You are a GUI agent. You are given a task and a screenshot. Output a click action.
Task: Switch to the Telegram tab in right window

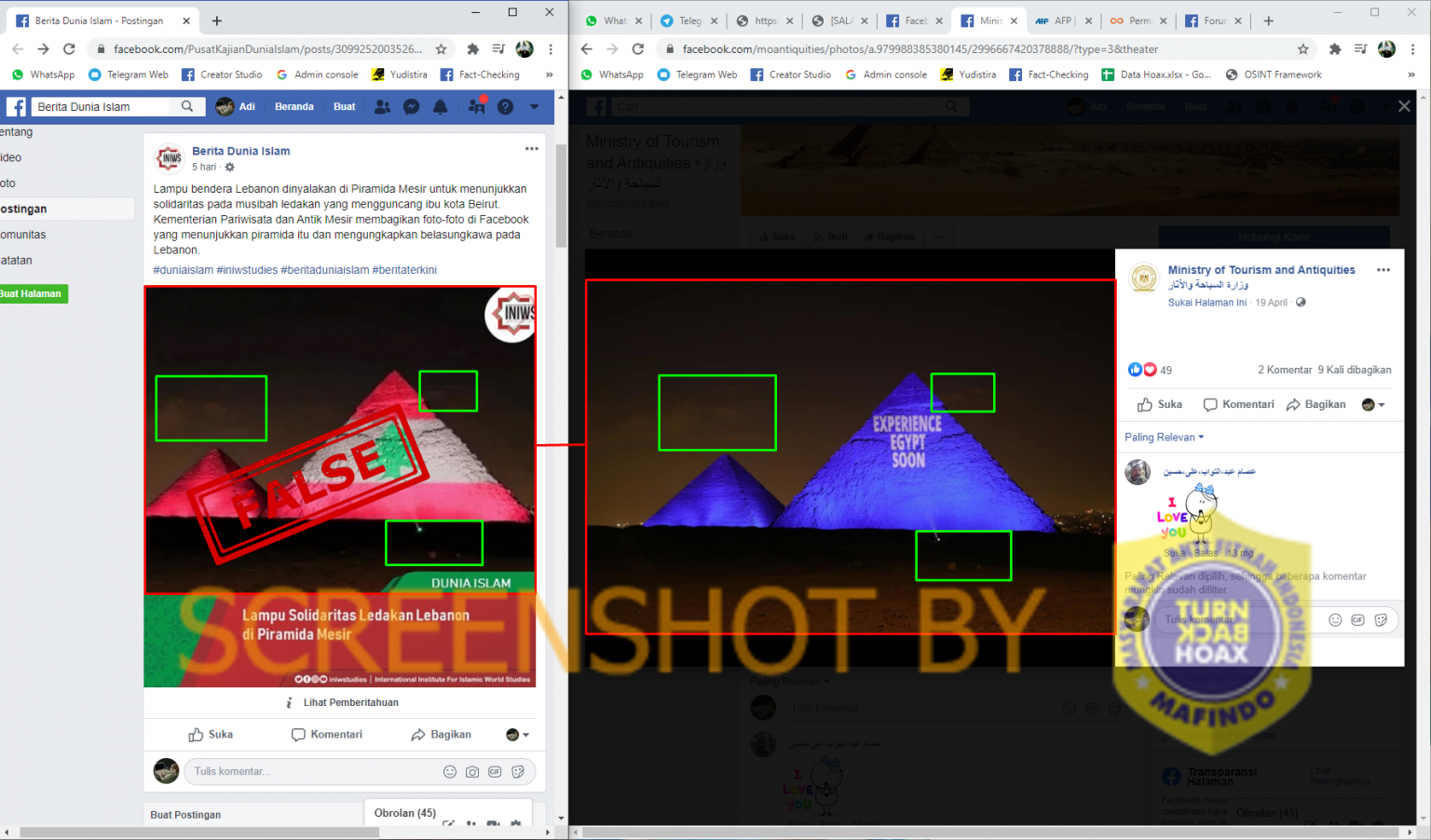689,20
